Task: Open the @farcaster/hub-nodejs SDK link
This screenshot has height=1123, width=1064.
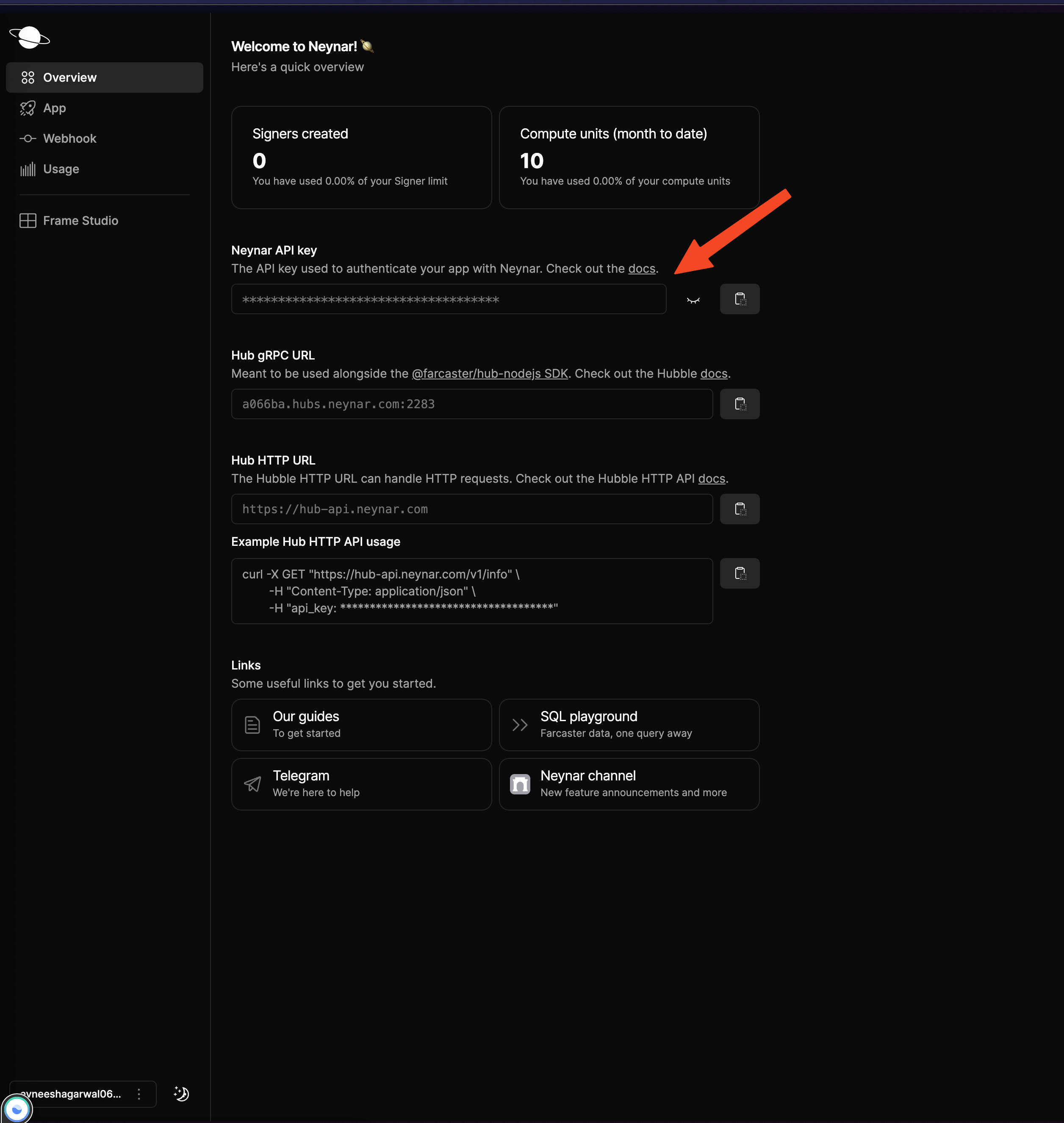Action: pyautogui.click(x=490, y=373)
